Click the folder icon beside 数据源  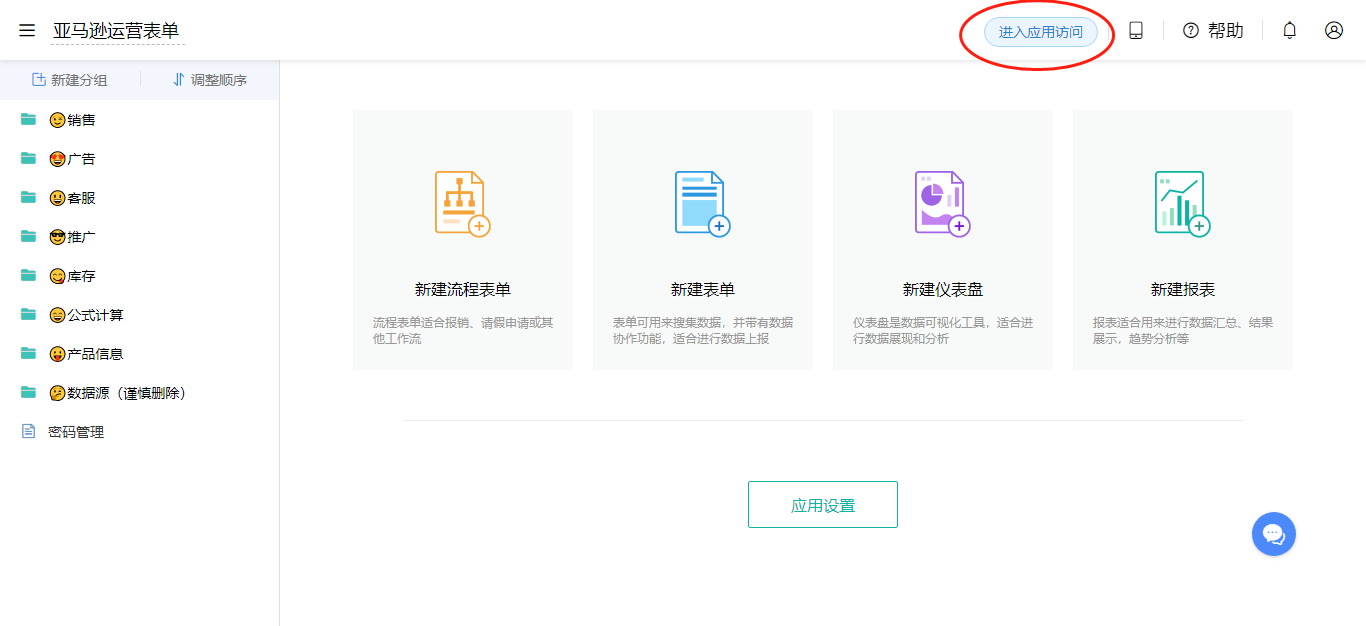[x=29, y=393]
